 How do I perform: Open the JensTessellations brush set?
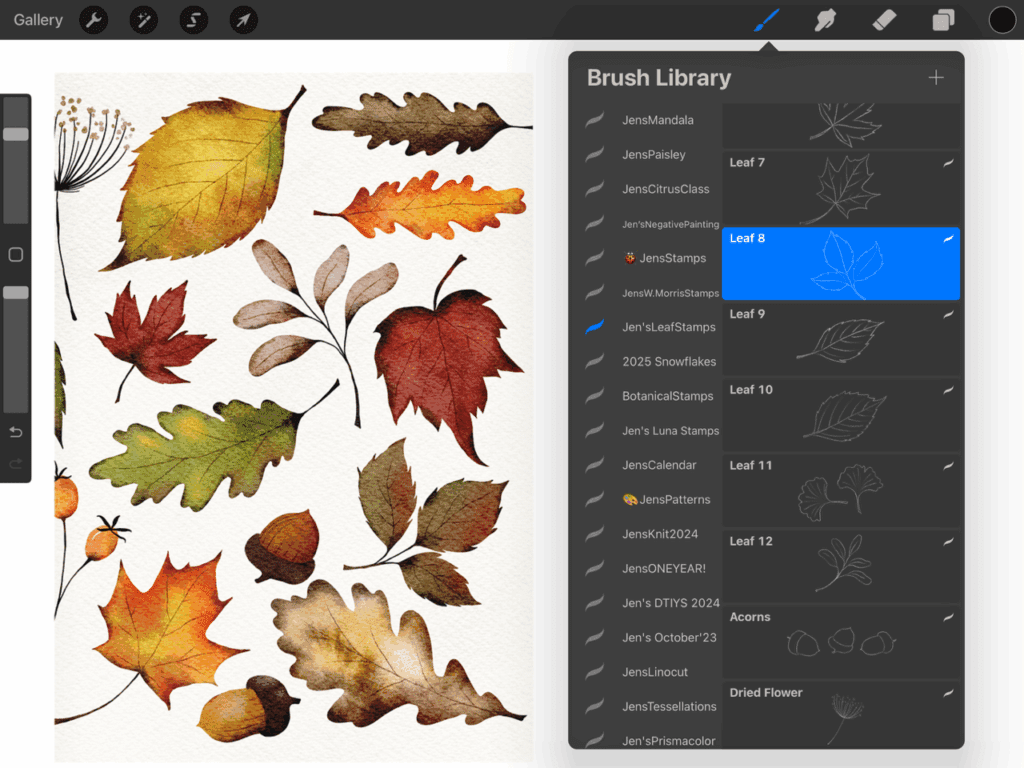[x=669, y=707]
